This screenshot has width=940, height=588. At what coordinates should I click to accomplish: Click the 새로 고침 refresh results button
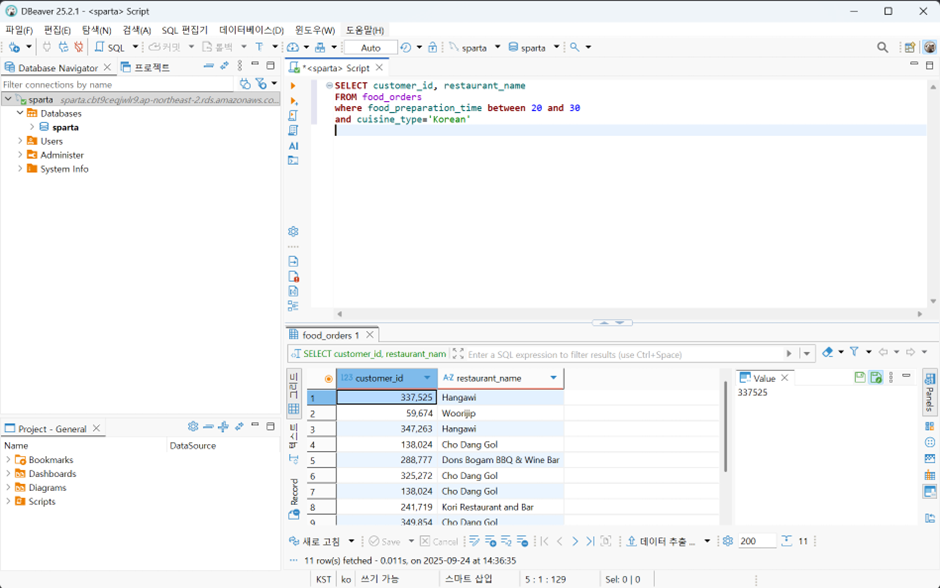tap(315, 541)
